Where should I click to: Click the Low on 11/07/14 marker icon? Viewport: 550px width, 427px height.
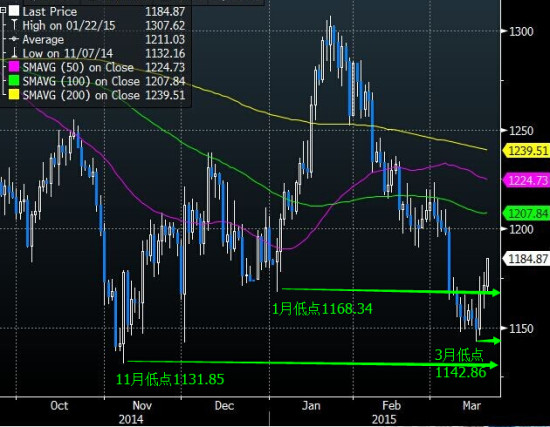[x=14, y=53]
